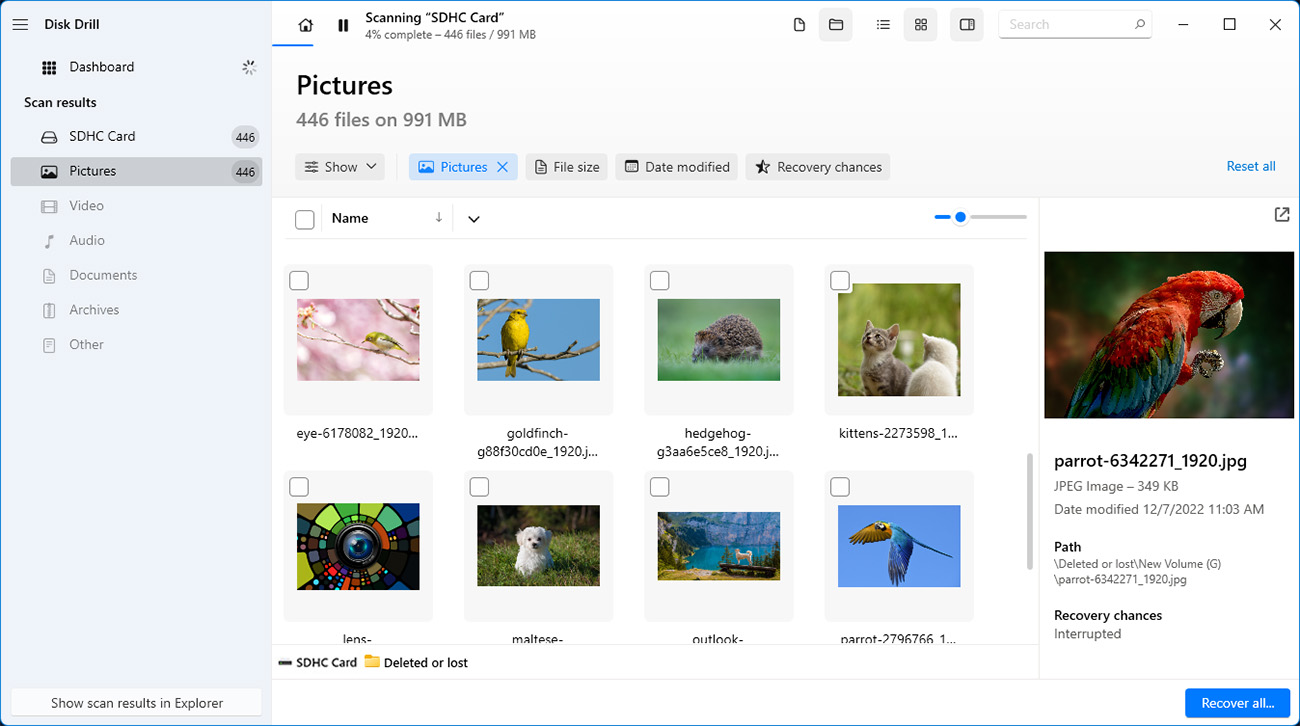Go to the Home screen icon

click(306, 25)
